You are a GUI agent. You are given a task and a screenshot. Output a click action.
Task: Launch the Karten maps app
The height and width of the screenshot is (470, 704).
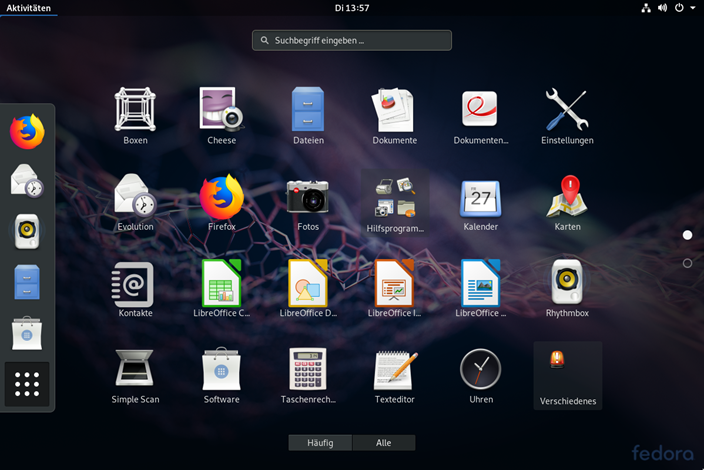pos(567,202)
